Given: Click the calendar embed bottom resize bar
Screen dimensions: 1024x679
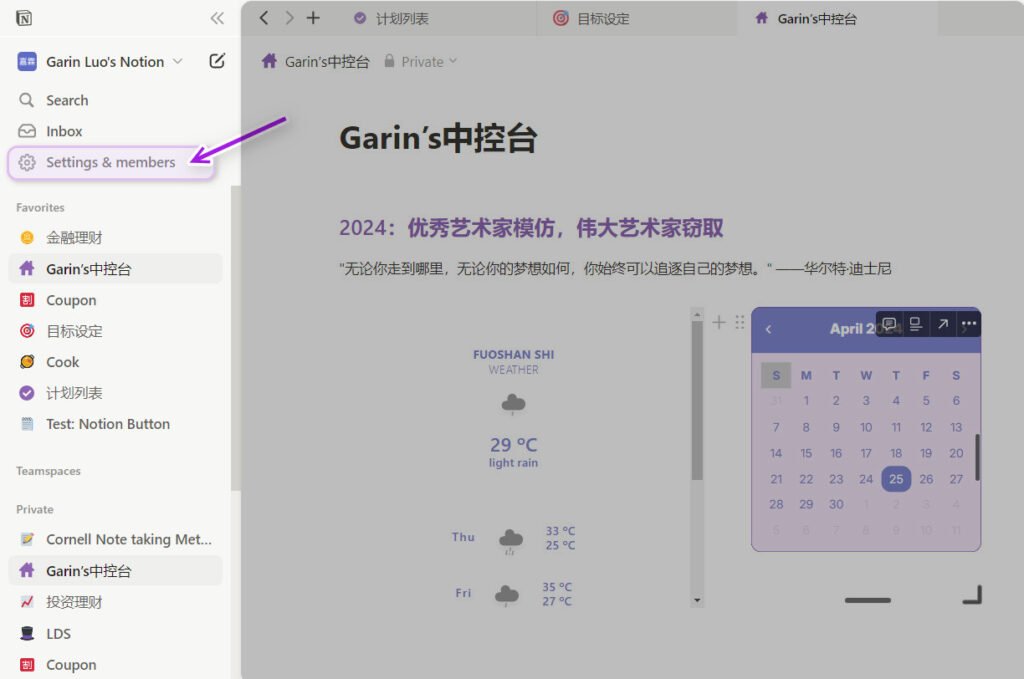Looking at the screenshot, I should click(867, 600).
